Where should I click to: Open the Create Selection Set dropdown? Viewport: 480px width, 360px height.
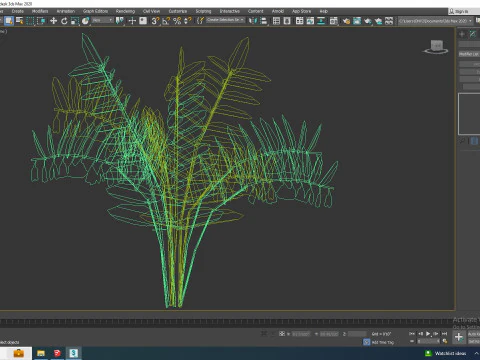click(225, 20)
